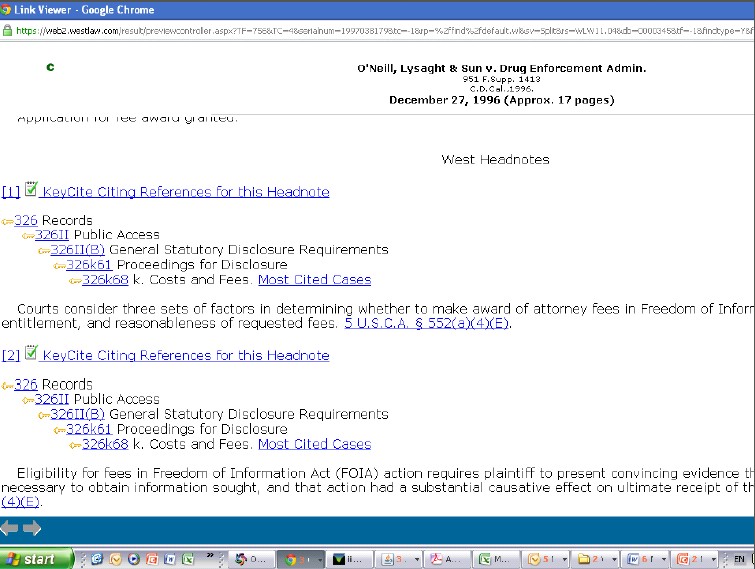This screenshot has height=569, width=755.
Task: Open second 326II Public Access link
Action: pyautogui.click(x=52, y=400)
